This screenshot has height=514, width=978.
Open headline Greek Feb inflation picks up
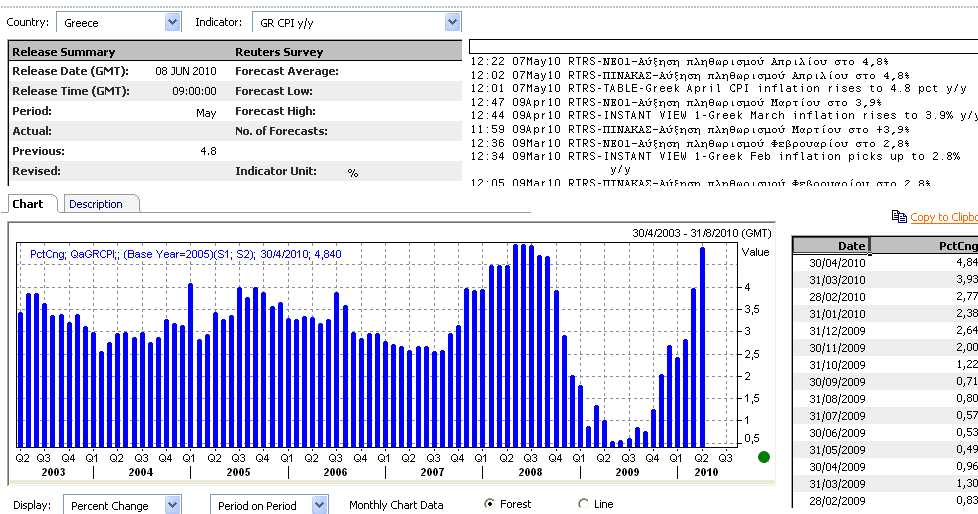[715, 163]
